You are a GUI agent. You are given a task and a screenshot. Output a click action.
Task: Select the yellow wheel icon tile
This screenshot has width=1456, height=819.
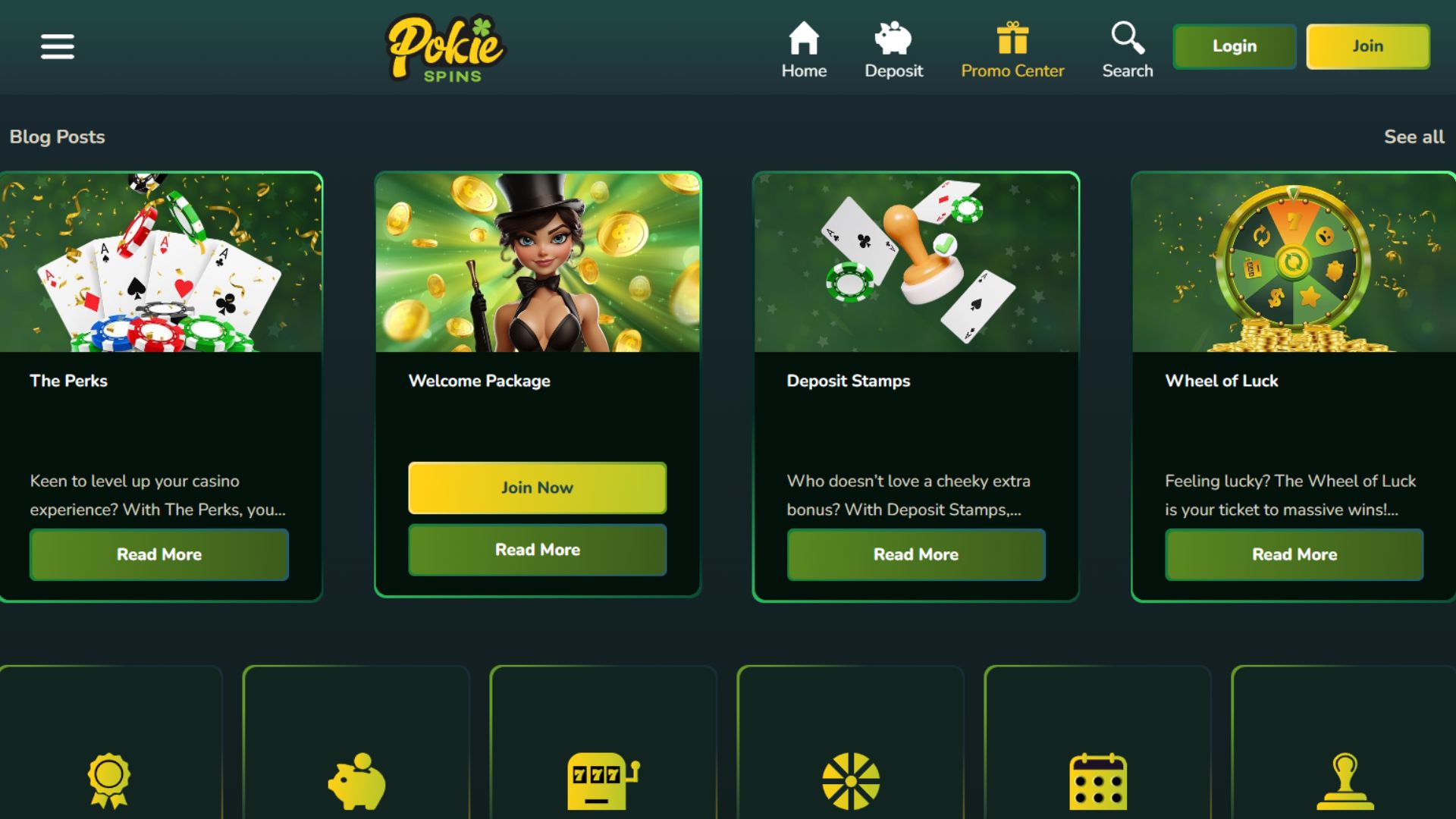click(851, 742)
